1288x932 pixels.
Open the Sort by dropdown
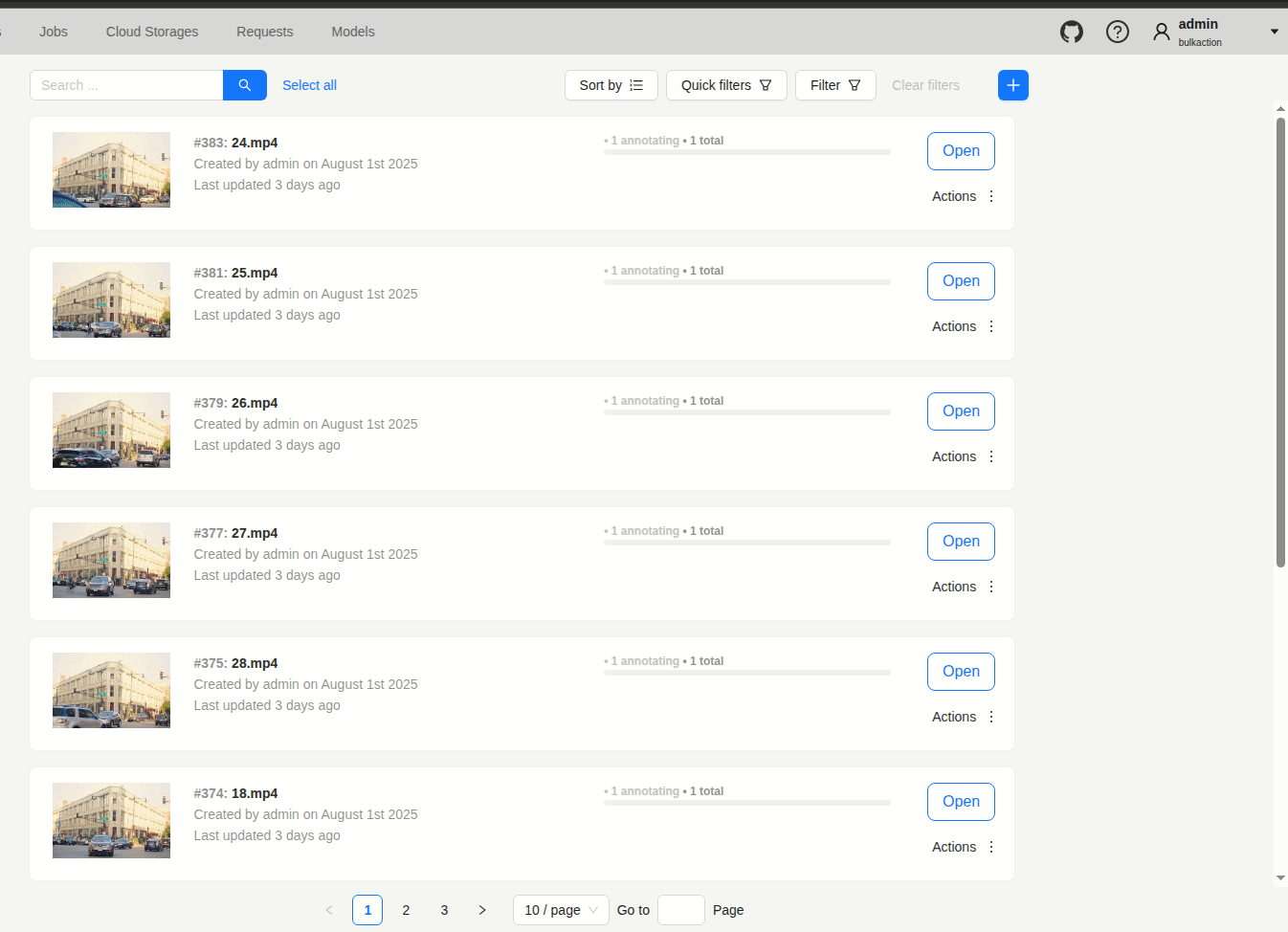(x=611, y=85)
